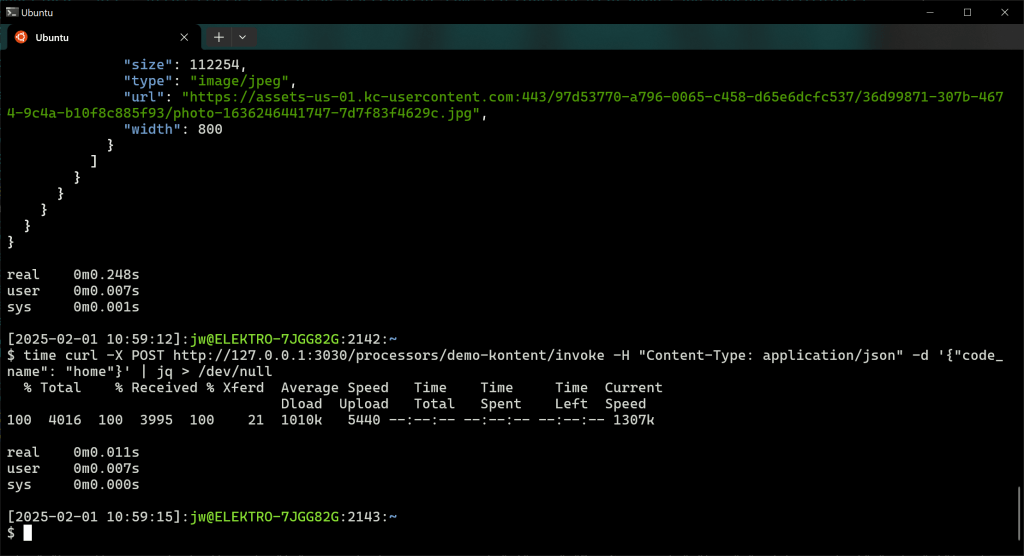Viewport: 1024px width, 556px height.
Task: Maximize the terminal window
Action: coord(967,12)
